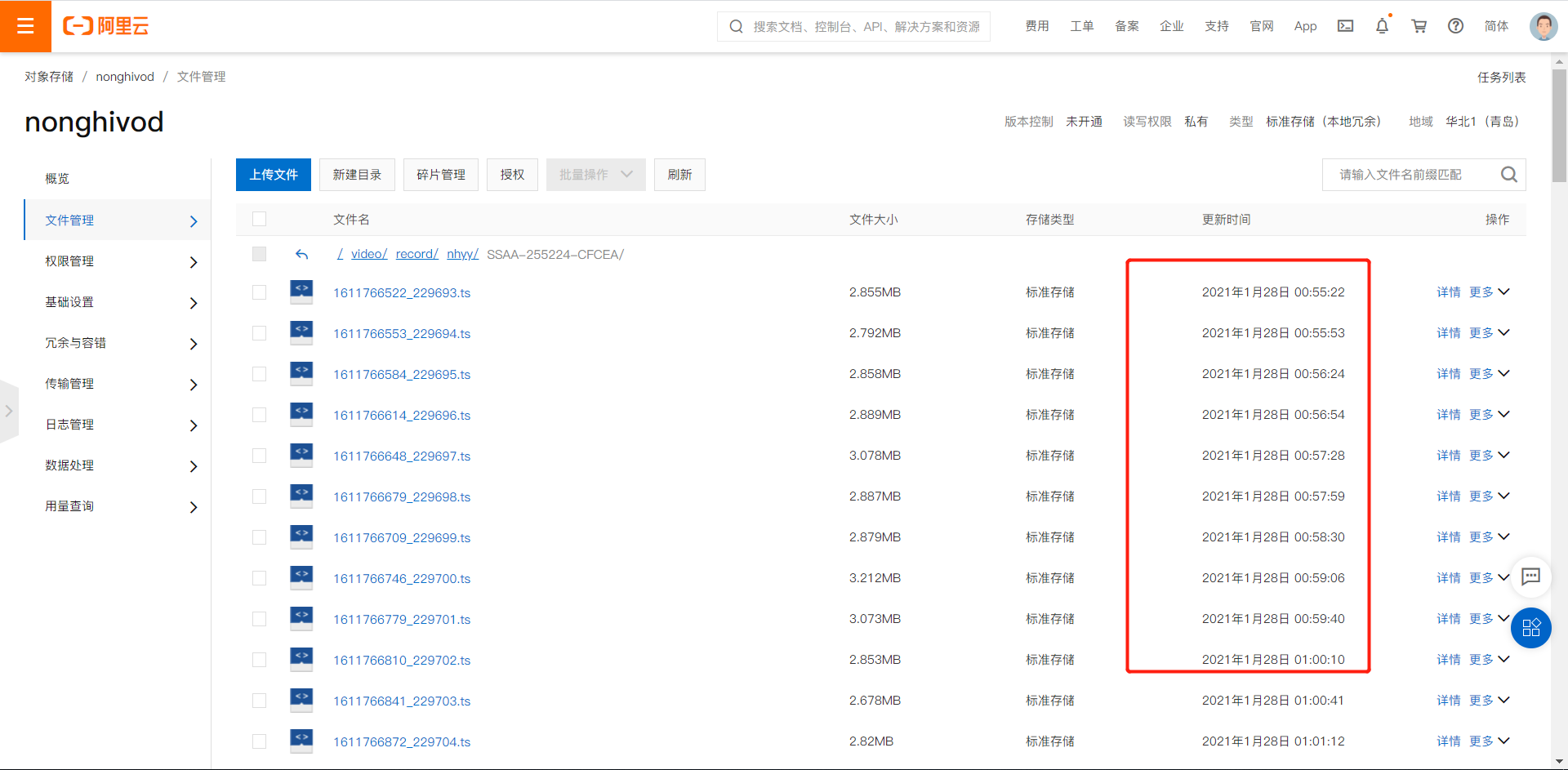The height and width of the screenshot is (770, 1568).
Task: Open the chat feedback floating icon
Action: pyautogui.click(x=1530, y=577)
